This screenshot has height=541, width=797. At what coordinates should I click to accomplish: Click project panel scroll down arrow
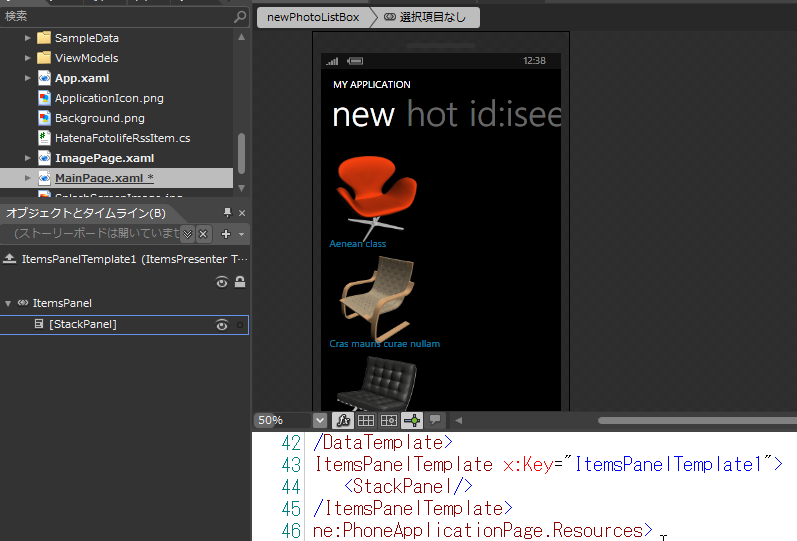click(241, 188)
